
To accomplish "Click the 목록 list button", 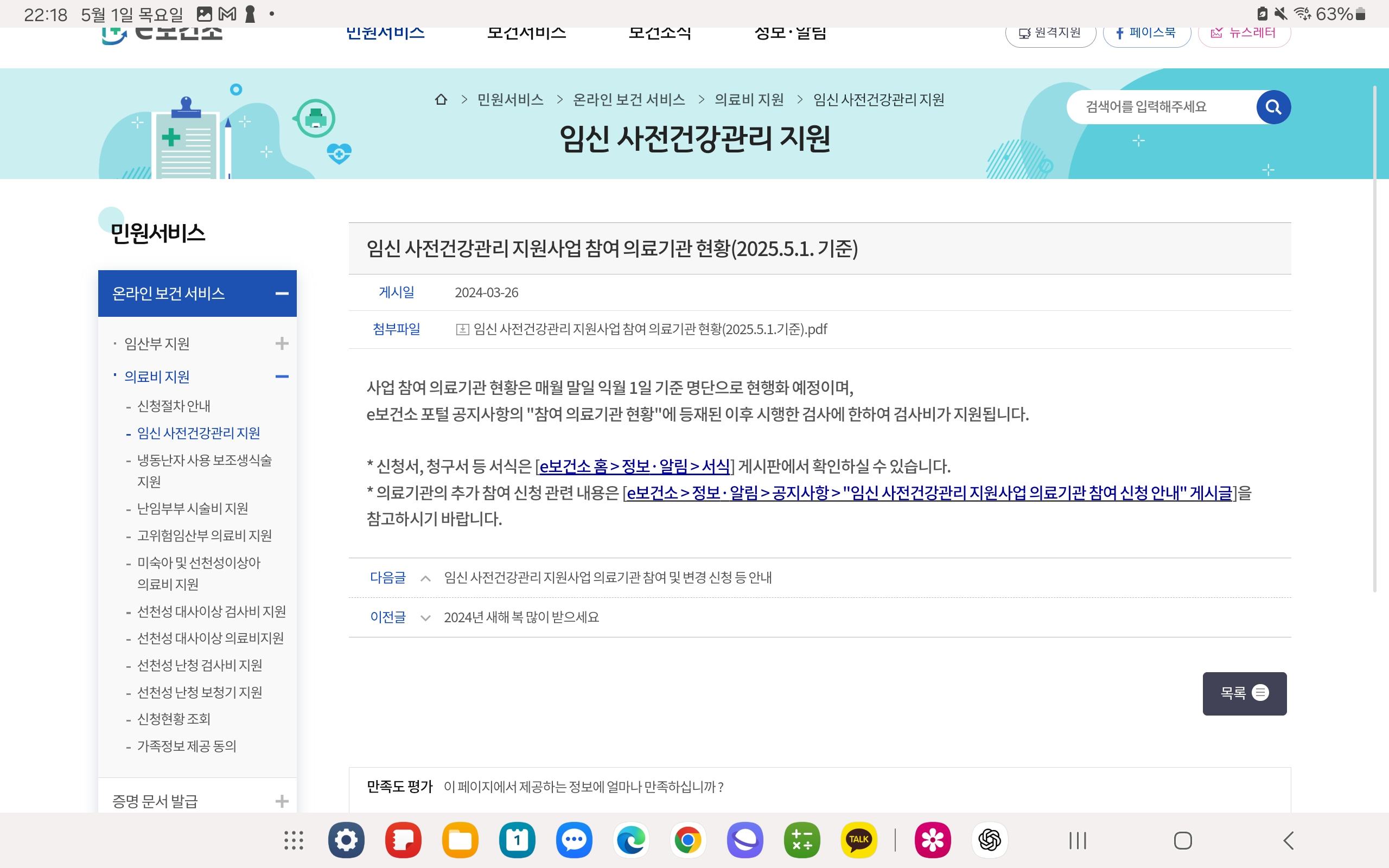I will click(x=1244, y=693).
